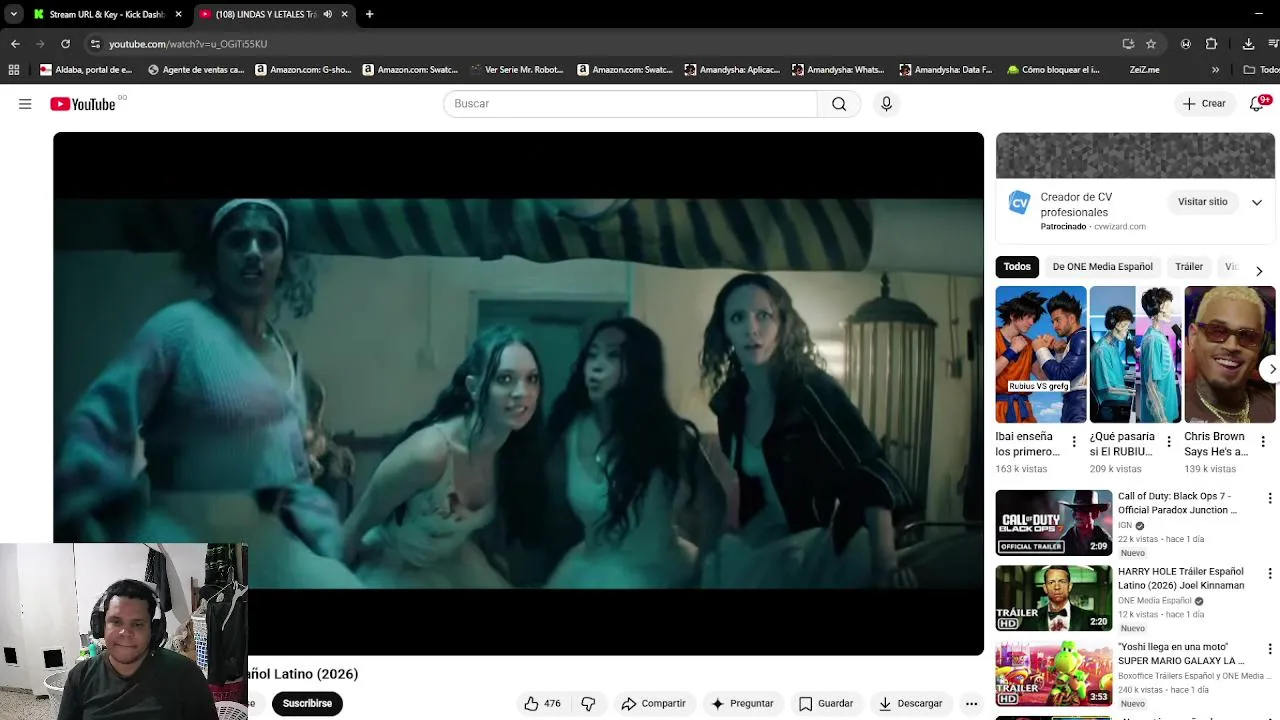Click the browser address bar URL
The image size is (1280, 720).
pos(188,44)
